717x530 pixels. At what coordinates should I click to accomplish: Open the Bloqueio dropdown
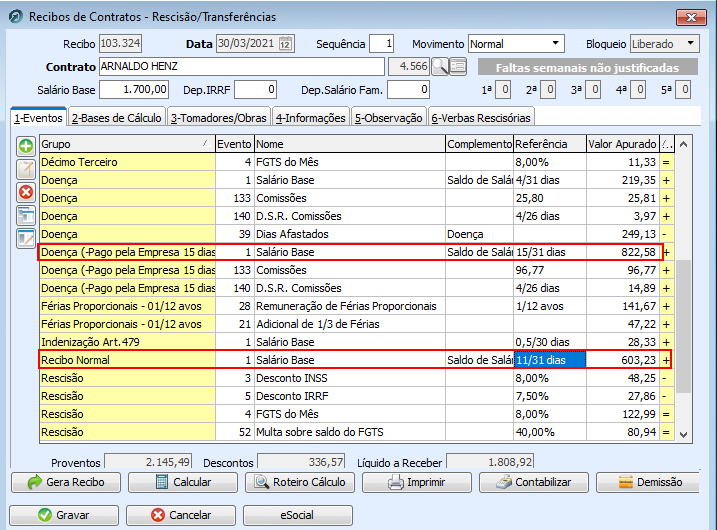point(690,43)
